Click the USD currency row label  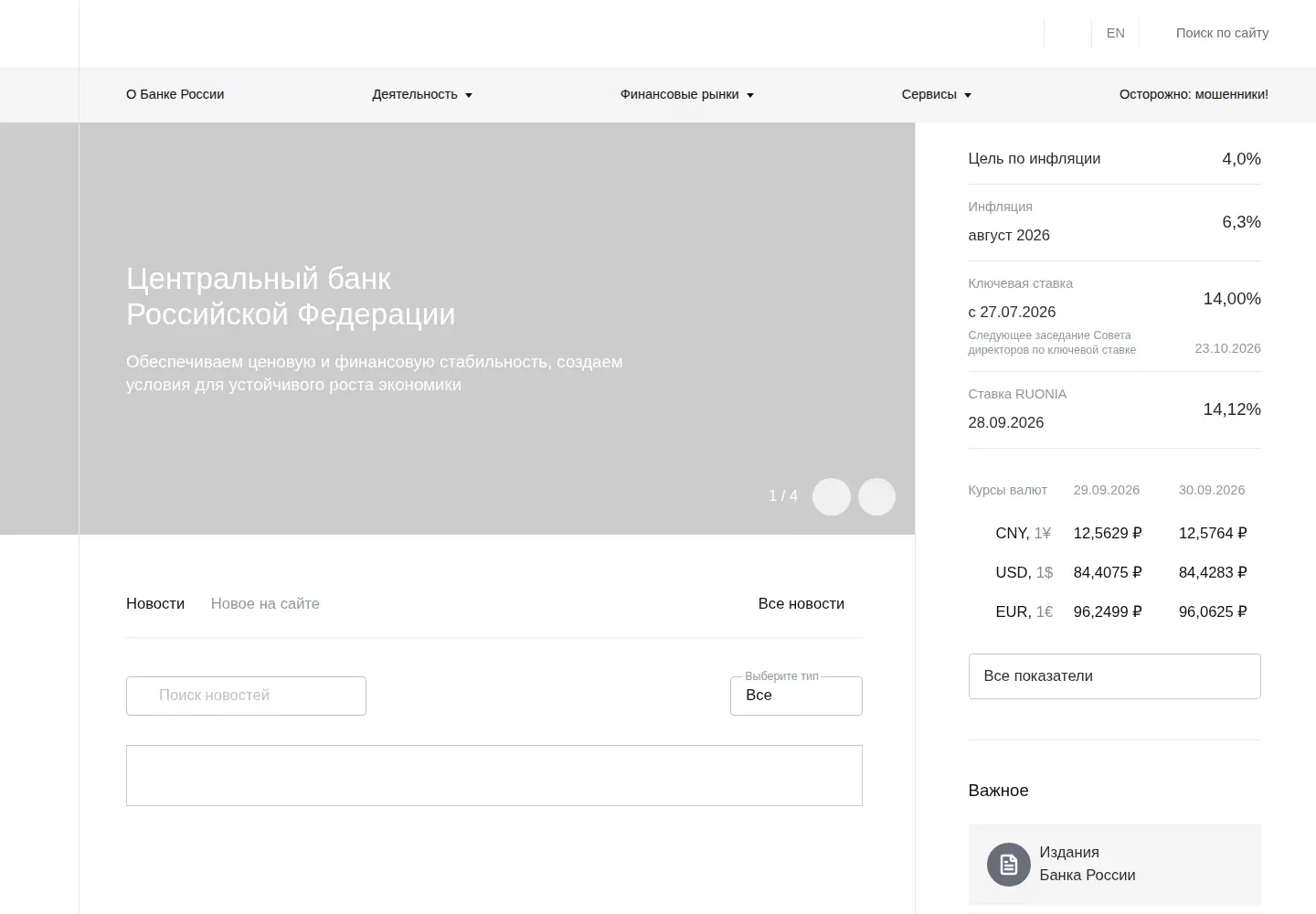pyautogui.click(x=1024, y=572)
